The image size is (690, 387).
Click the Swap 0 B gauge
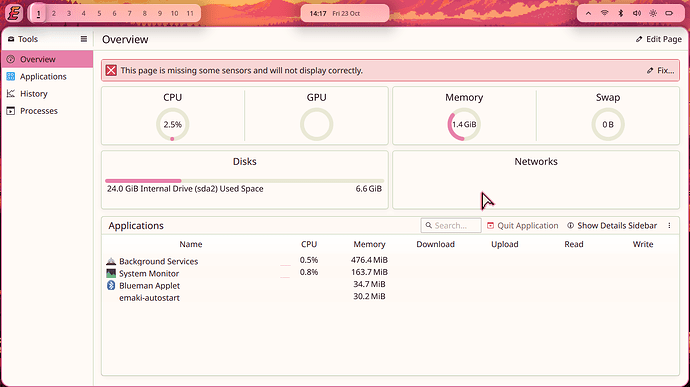608,125
